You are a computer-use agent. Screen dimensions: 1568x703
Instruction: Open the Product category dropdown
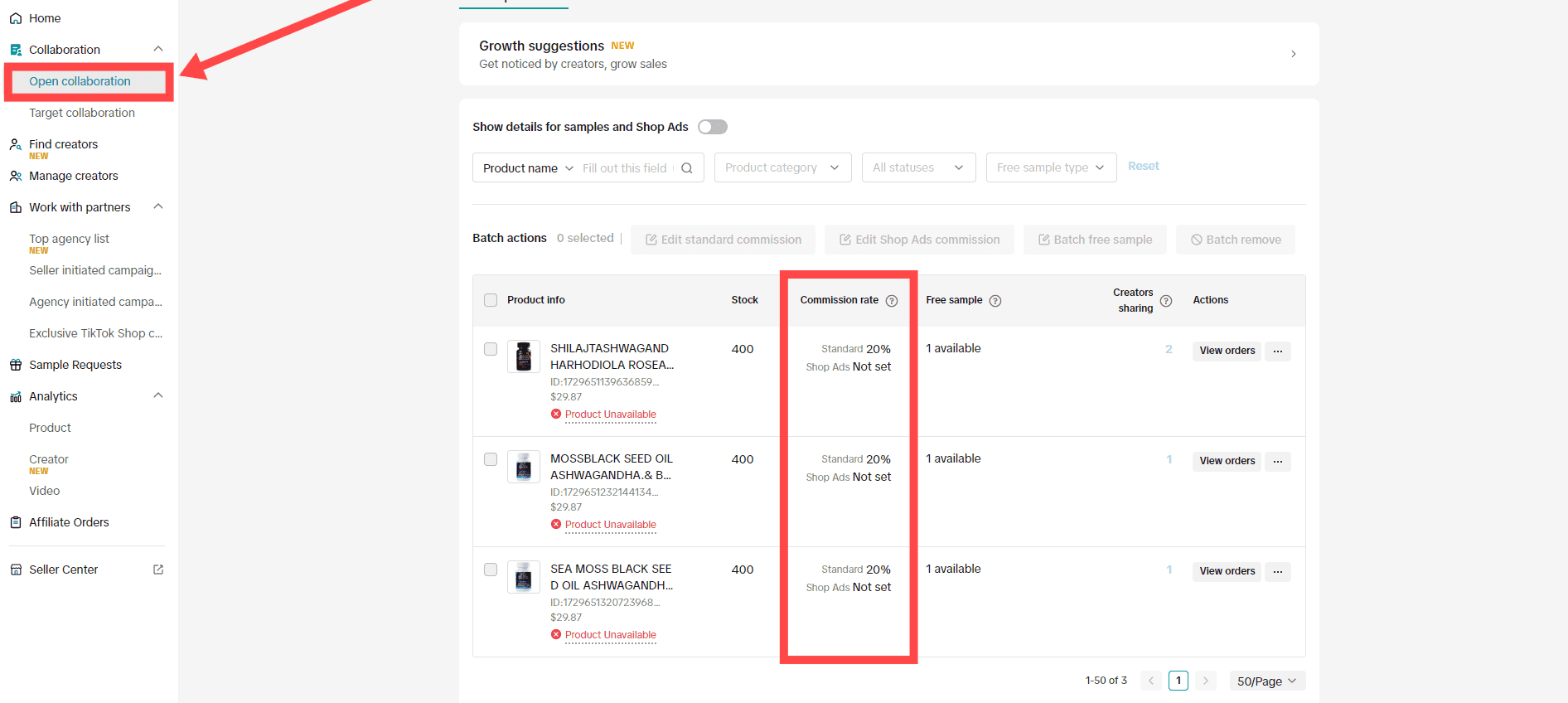click(x=782, y=167)
